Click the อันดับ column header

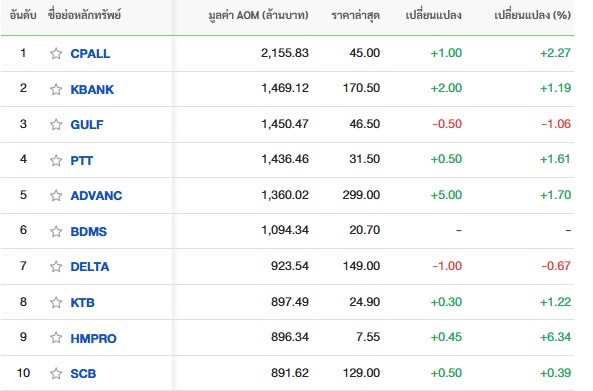coord(23,15)
